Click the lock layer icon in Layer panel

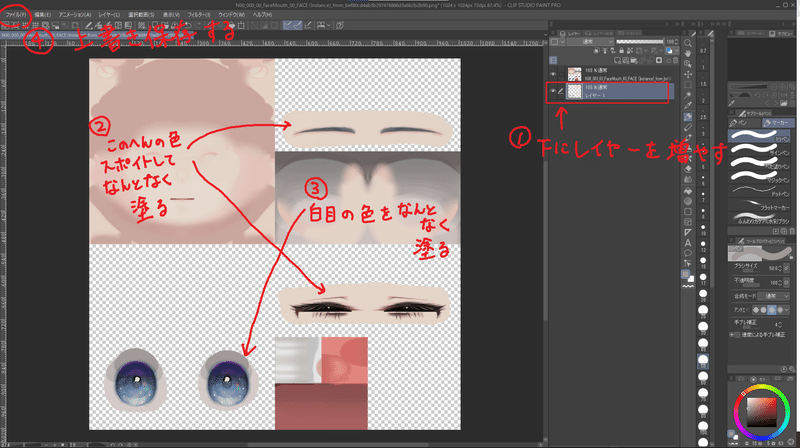coord(621,51)
